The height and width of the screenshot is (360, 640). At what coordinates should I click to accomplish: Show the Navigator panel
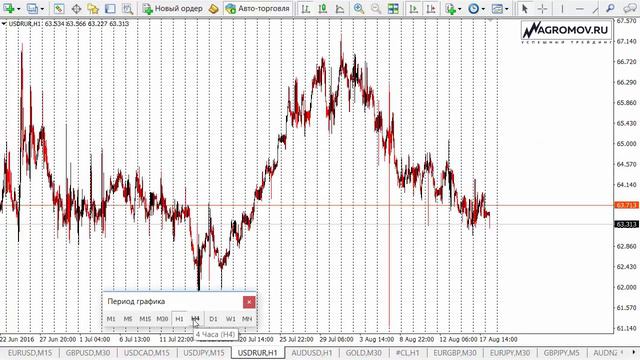click(93, 8)
